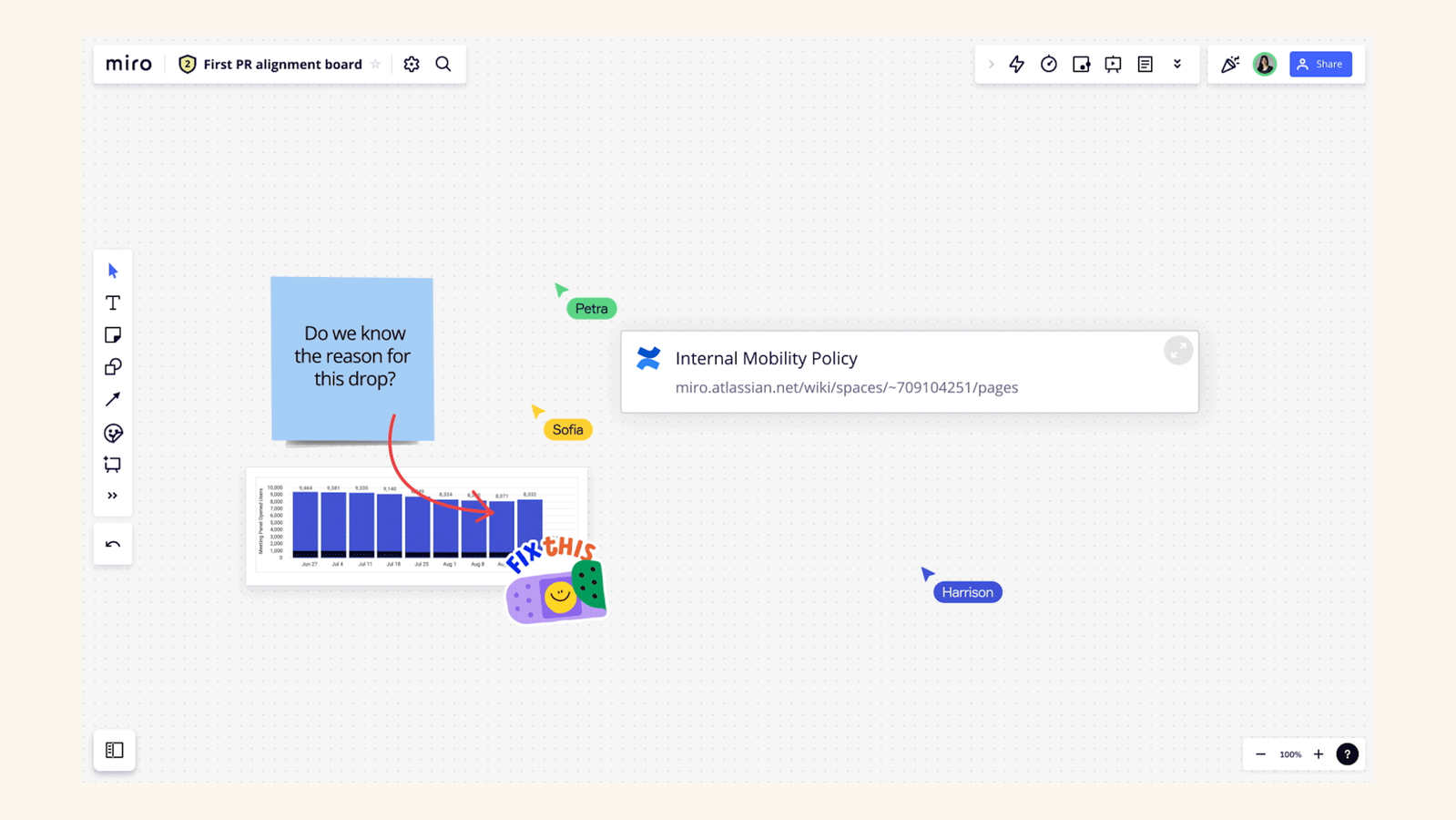
Task: Expand collaboration toolbar chevron
Action: [991, 64]
